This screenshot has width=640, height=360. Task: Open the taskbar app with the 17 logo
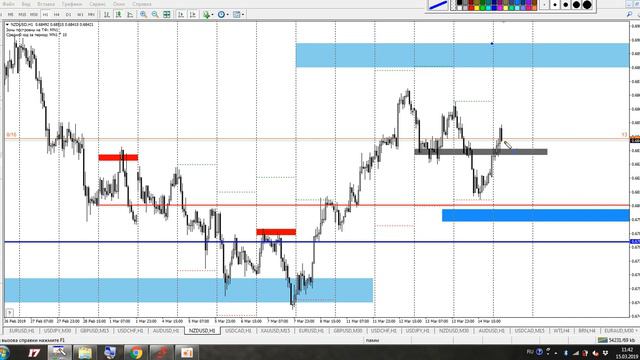tap(34, 352)
